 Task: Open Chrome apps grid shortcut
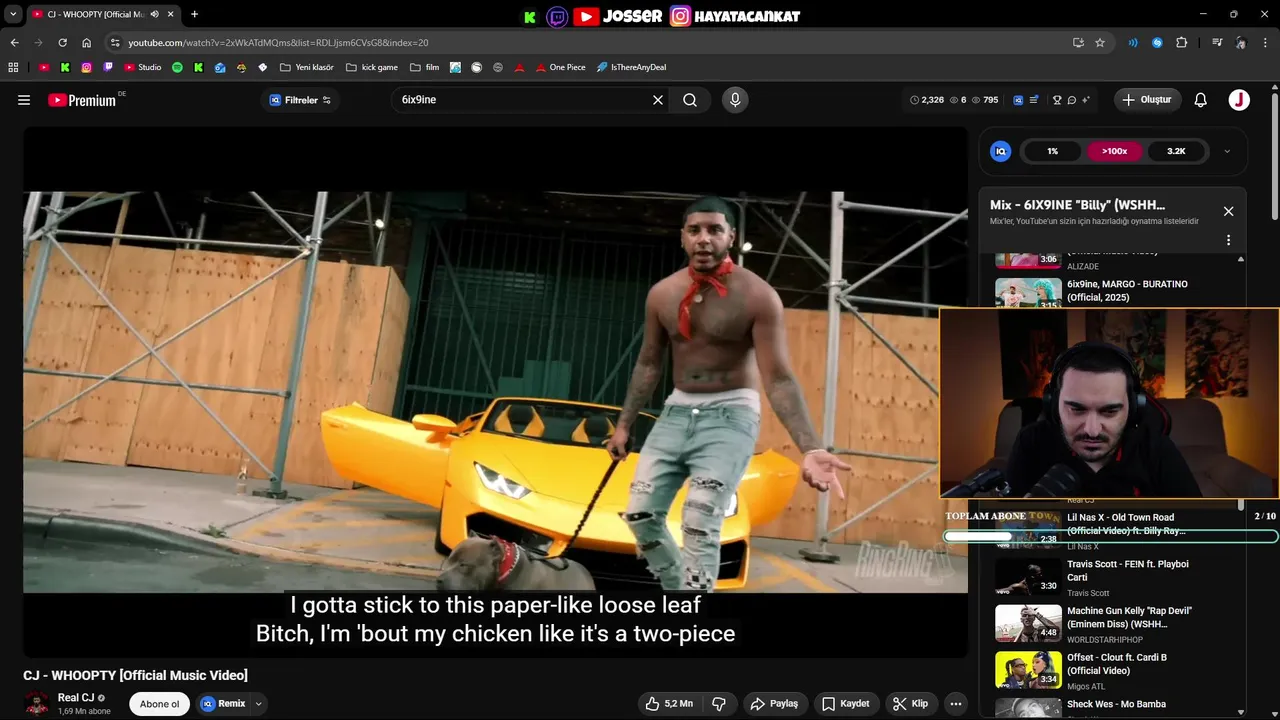pyautogui.click(x=13, y=67)
